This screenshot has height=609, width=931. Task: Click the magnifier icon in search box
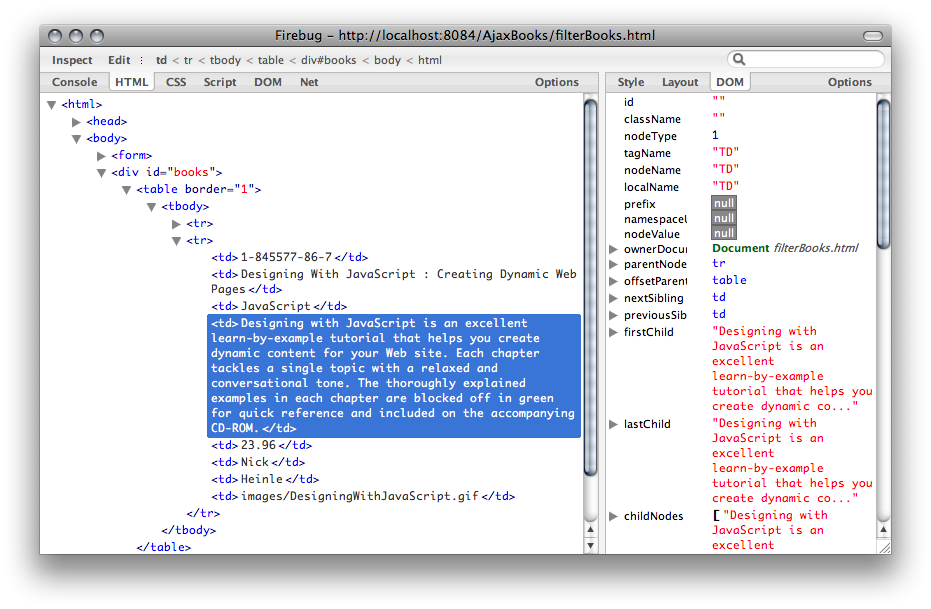point(739,59)
